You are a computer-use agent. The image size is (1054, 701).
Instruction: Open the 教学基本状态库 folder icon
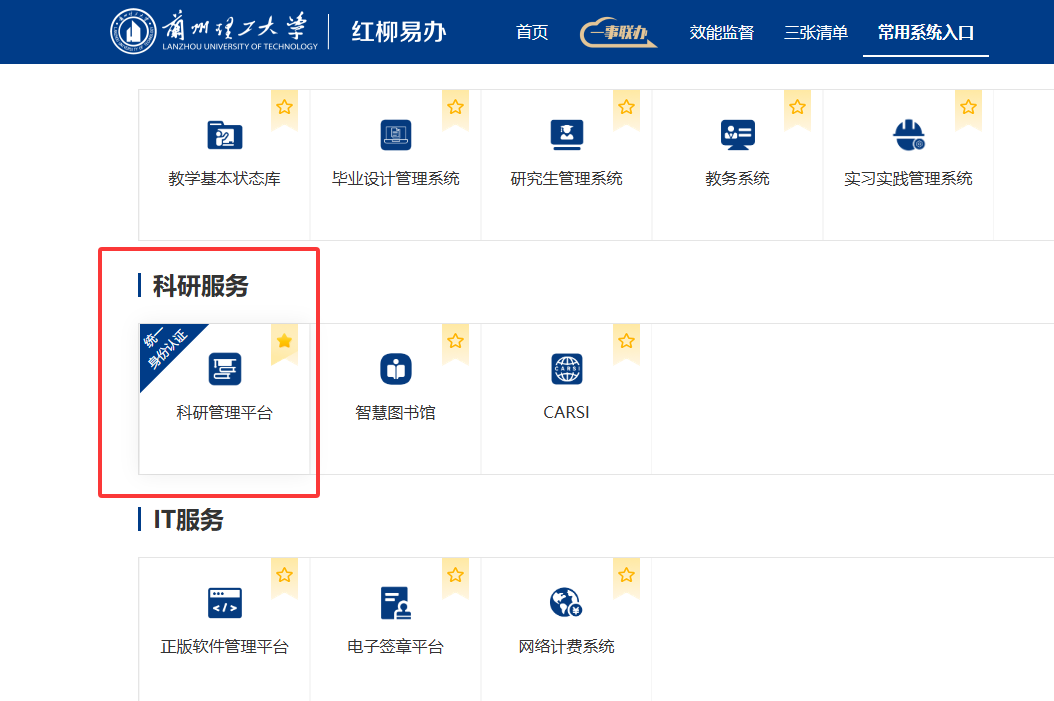click(225, 135)
